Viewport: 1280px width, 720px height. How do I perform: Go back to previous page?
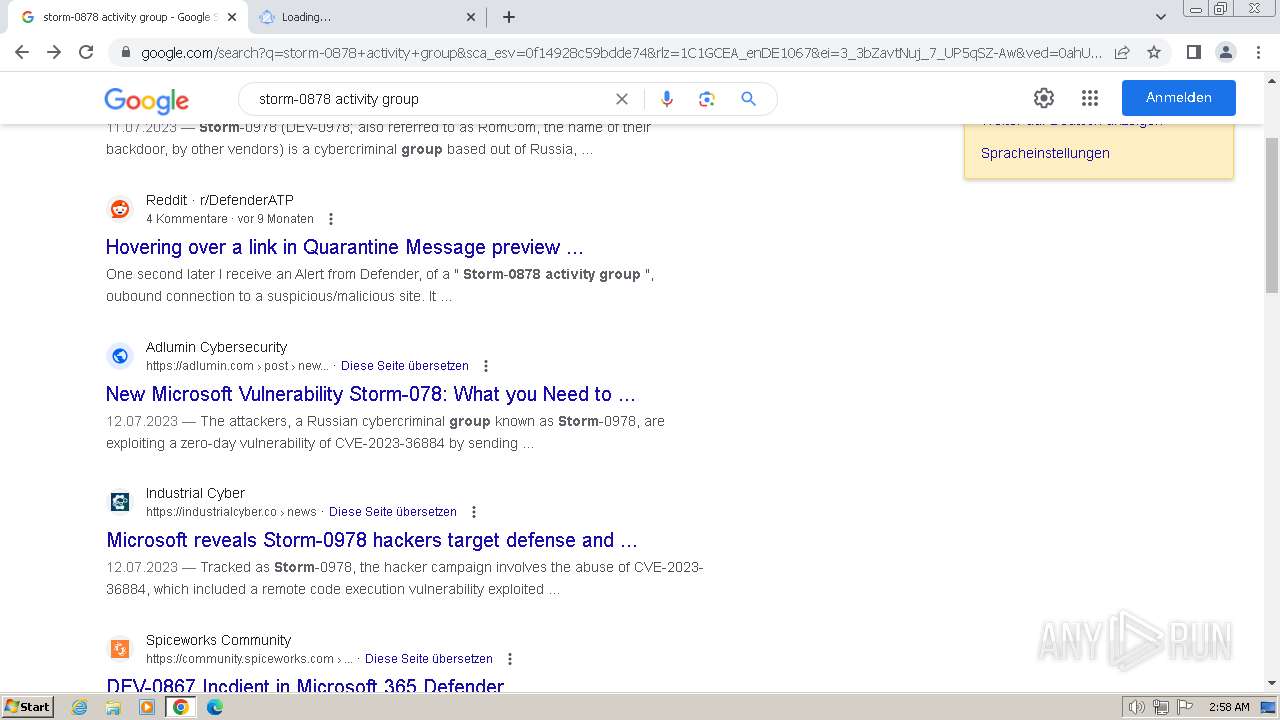click(x=22, y=52)
